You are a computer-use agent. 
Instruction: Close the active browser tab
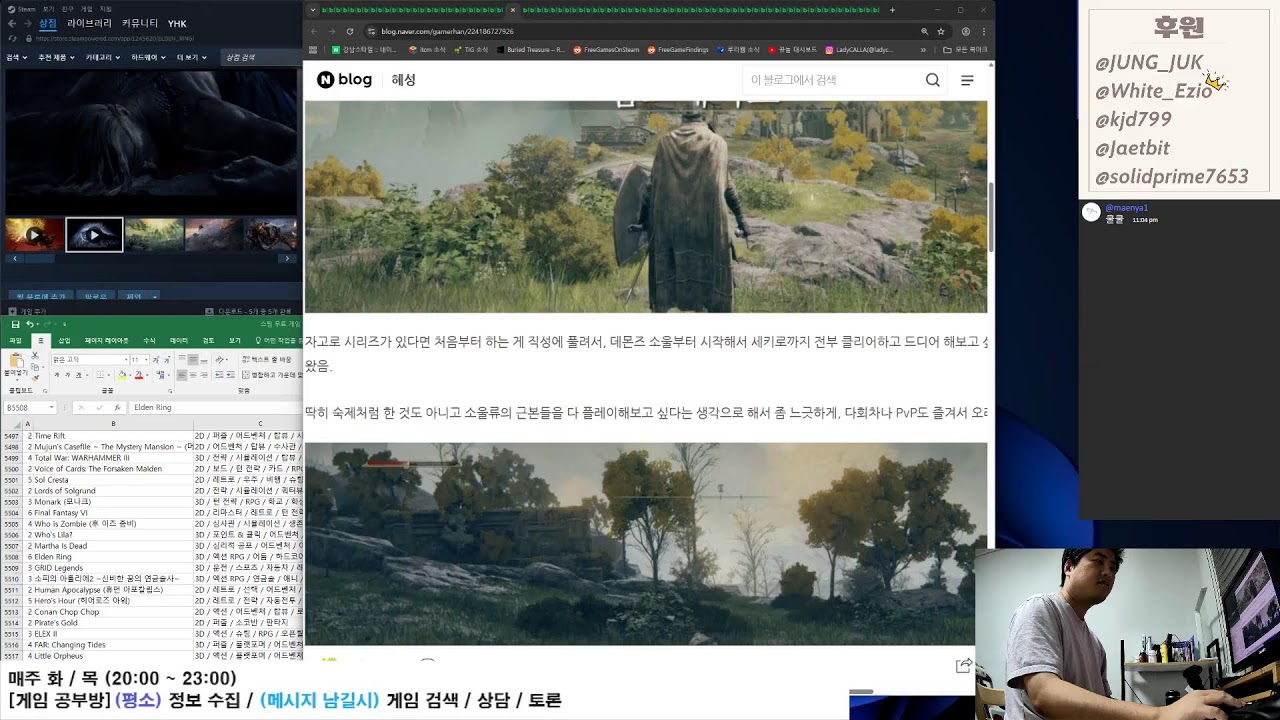coord(512,10)
